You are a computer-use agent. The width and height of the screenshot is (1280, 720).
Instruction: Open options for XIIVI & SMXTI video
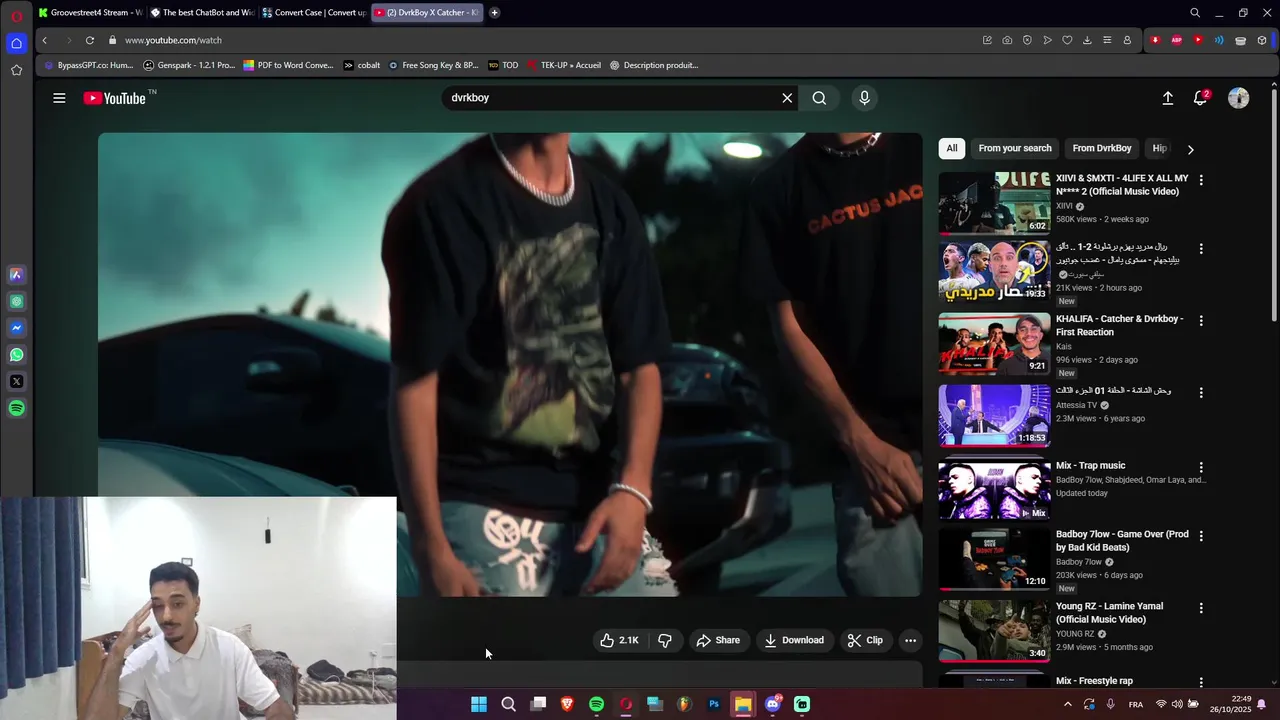1201,180
